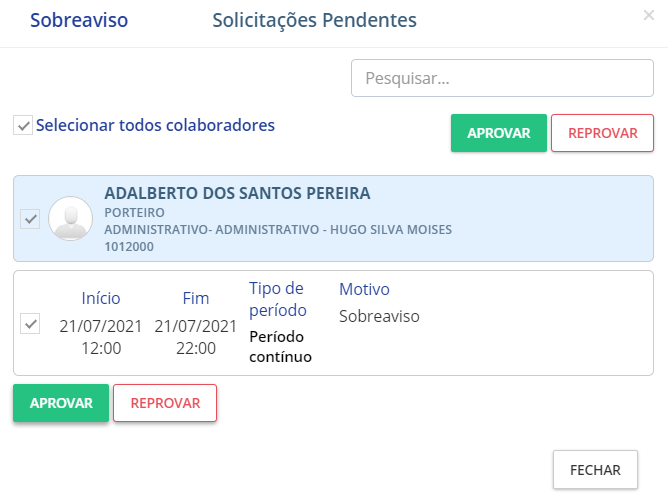This screenshot has height=499, width=668.
Task: Click the start date 21/07/2021 12:00
Action: pyautogui.click(x=101, y=337)
